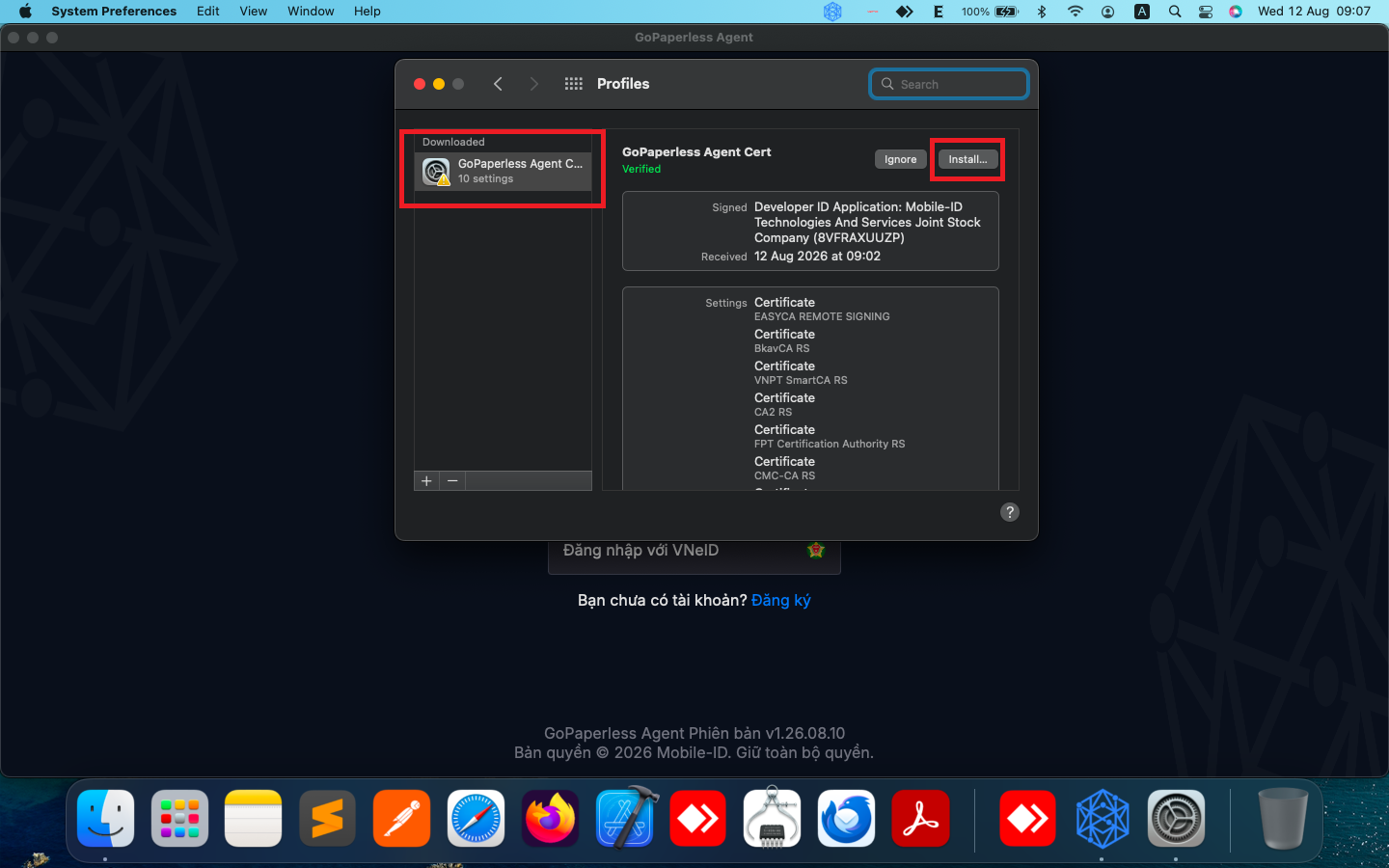Image resolution: width=1389 pixels, height=868 pixels.
Task: Open Control Center in menu bar
Action: 1206,12
